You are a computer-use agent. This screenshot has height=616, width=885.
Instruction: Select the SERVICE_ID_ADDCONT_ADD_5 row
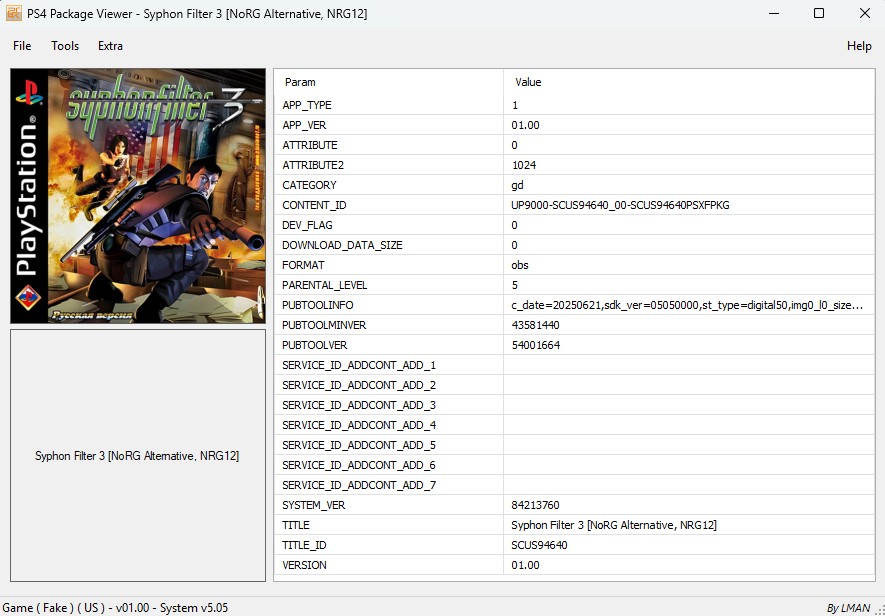575,445
